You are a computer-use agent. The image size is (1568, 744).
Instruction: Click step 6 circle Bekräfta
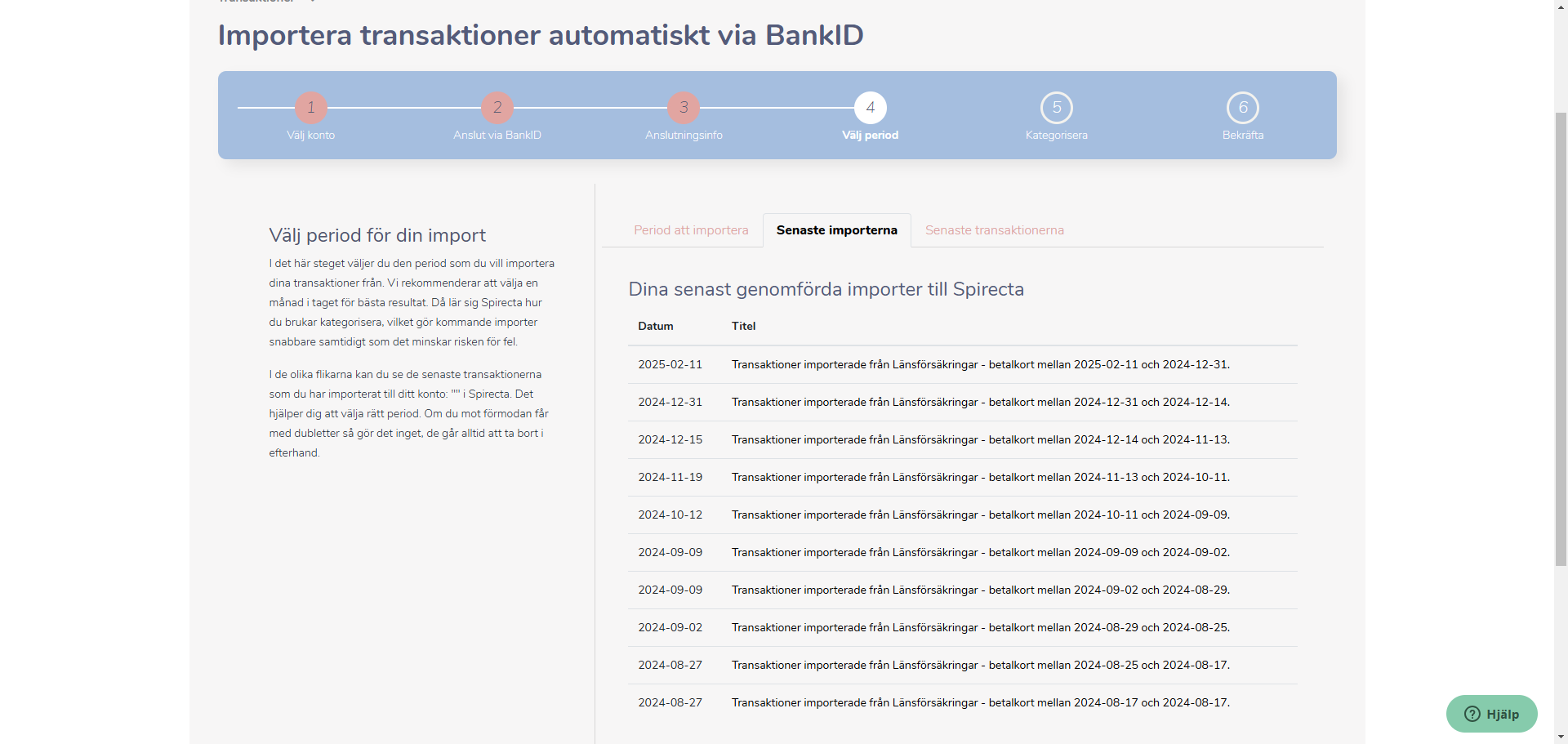1243,108
